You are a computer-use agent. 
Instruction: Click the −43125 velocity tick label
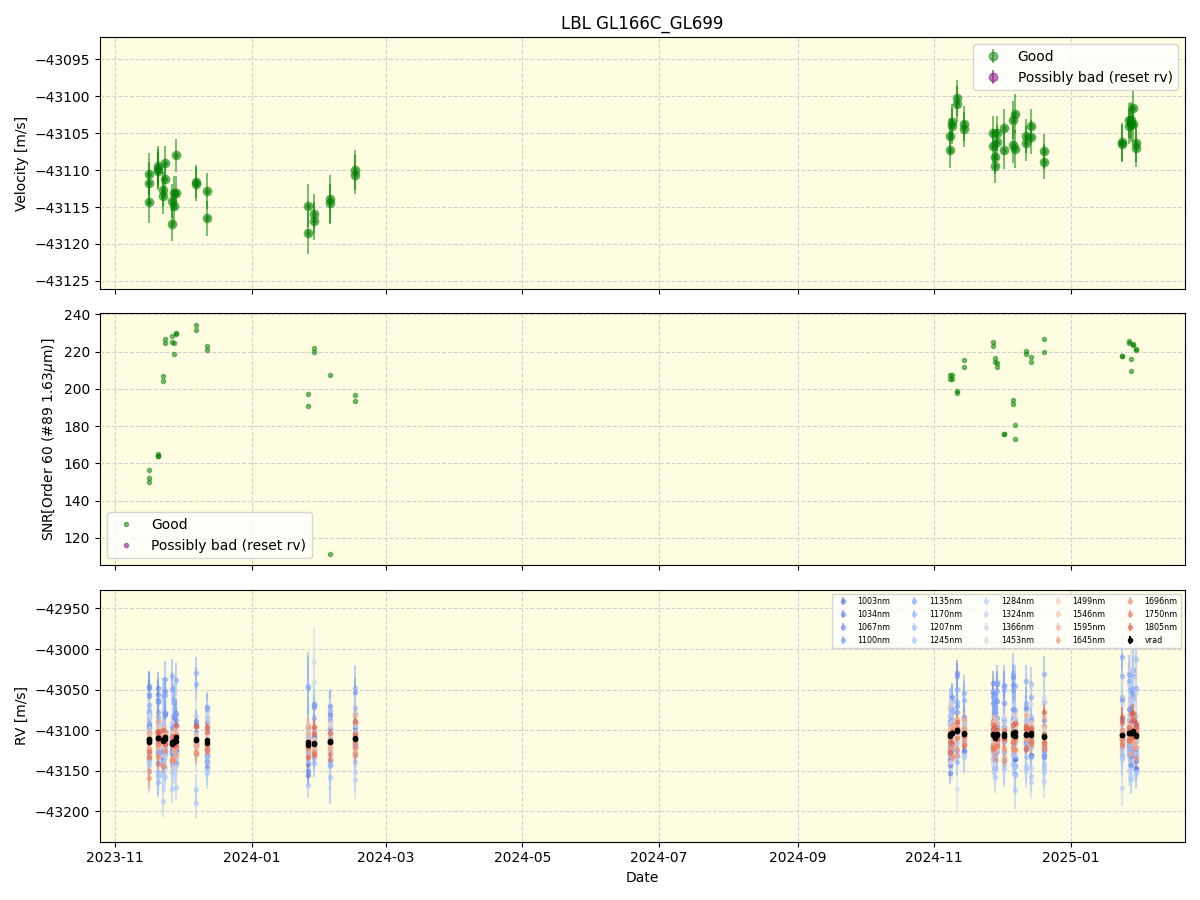[64, 281]
